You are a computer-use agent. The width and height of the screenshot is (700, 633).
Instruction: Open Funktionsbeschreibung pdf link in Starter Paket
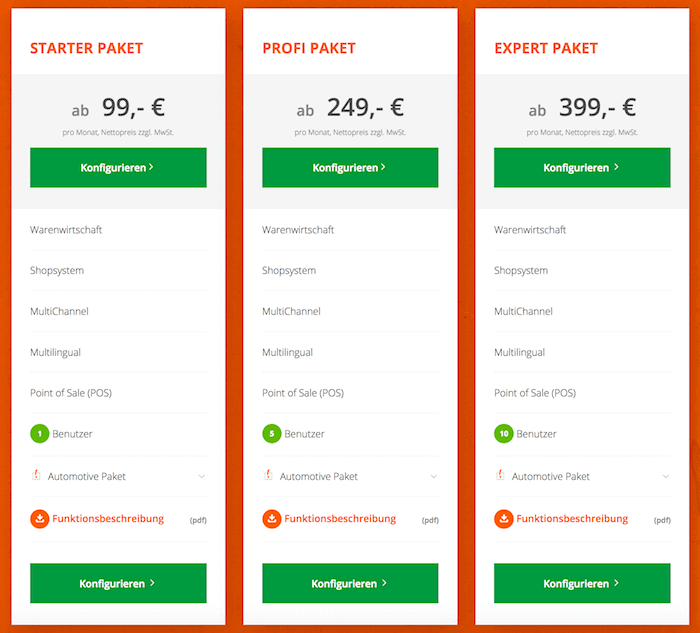(108, 519)
